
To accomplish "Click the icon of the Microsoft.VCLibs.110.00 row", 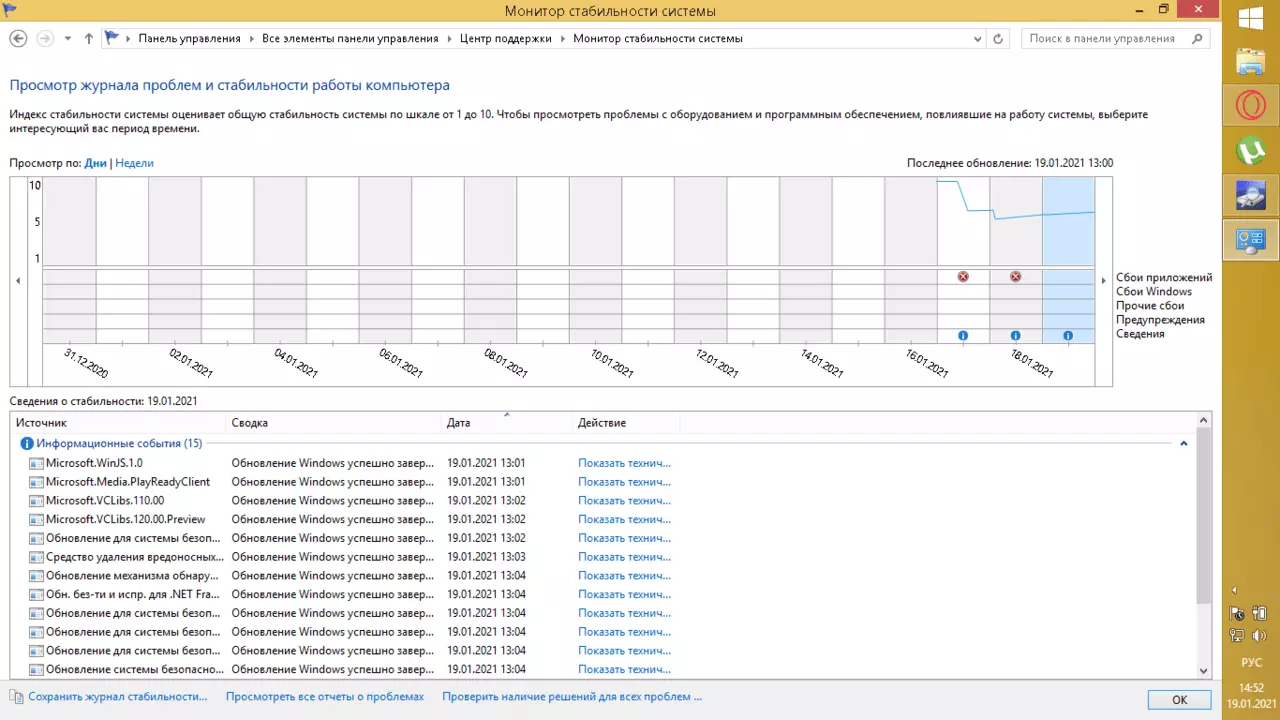I will (37, 501).
